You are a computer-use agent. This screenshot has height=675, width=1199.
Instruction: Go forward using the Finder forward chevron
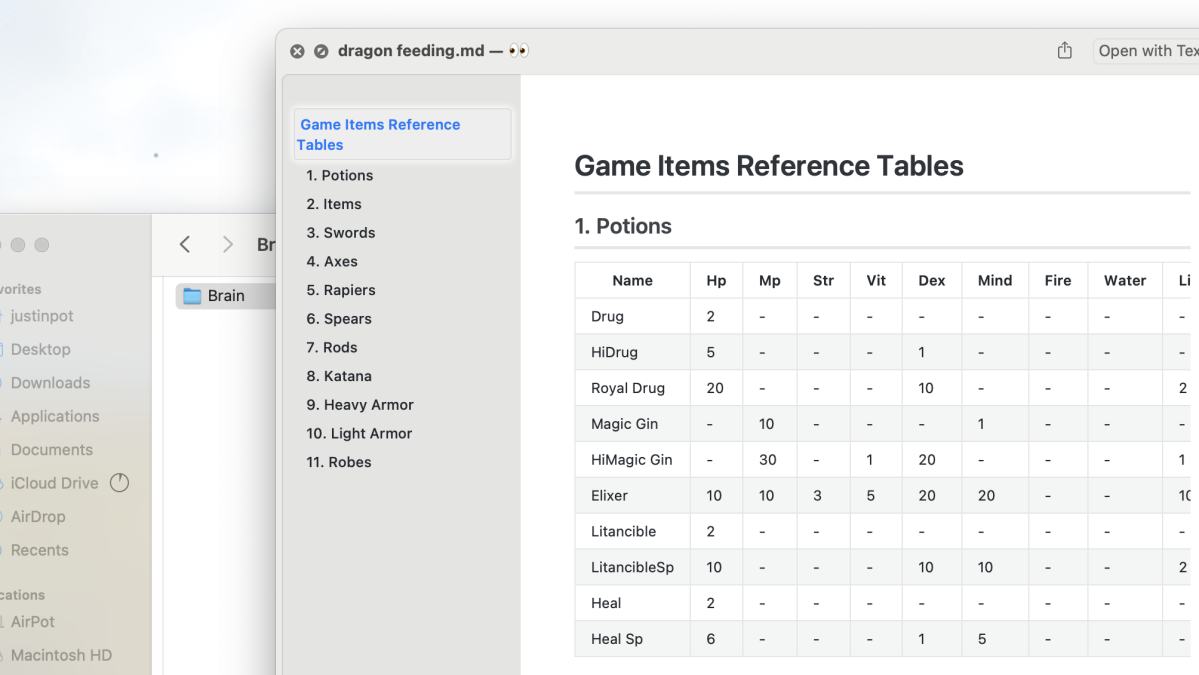227,245
